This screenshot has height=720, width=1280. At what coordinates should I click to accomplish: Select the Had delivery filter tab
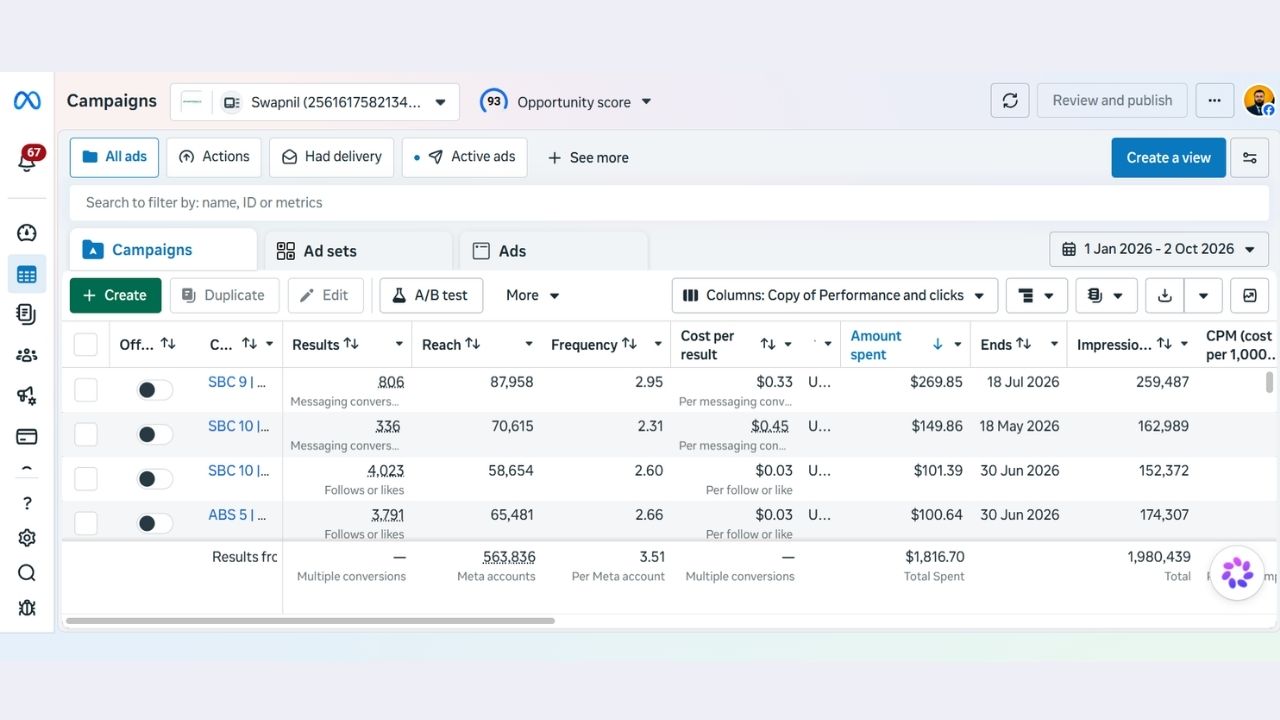pyautogui.click(x=331, y=157)
